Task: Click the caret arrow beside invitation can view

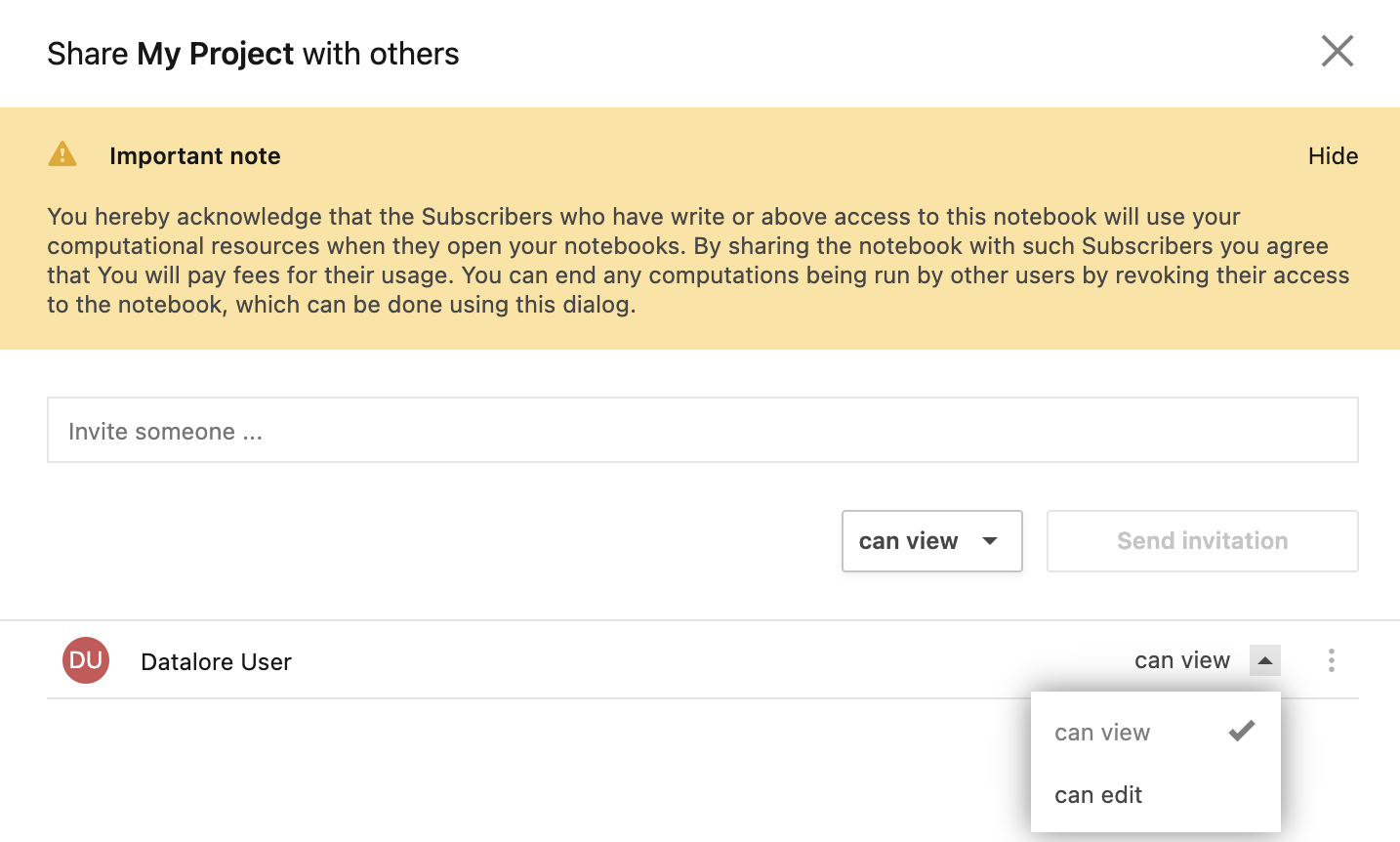Action: [x=990, y=541]
